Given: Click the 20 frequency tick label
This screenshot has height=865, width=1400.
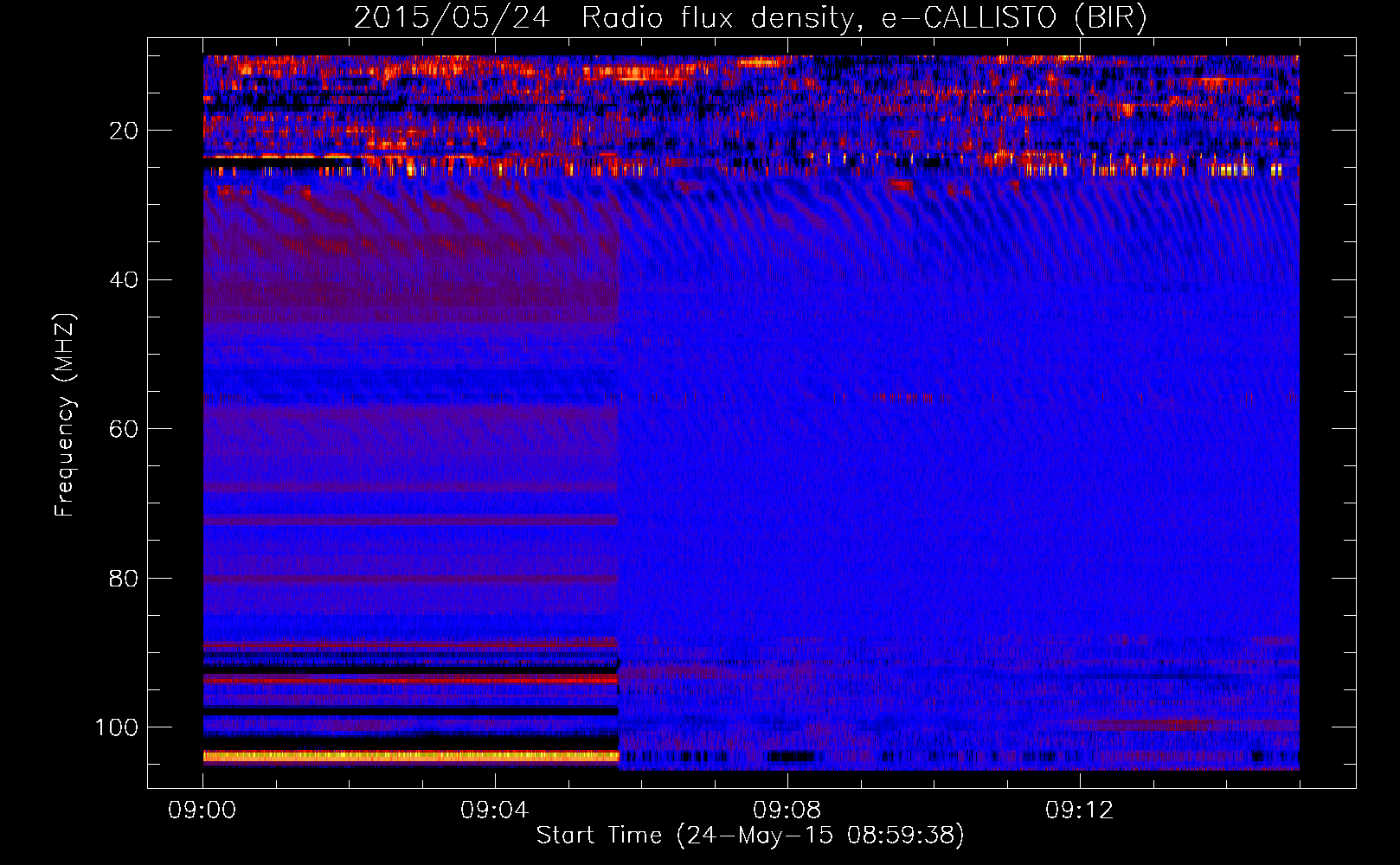Looking at the screenshot, I should tap(124, 131).
